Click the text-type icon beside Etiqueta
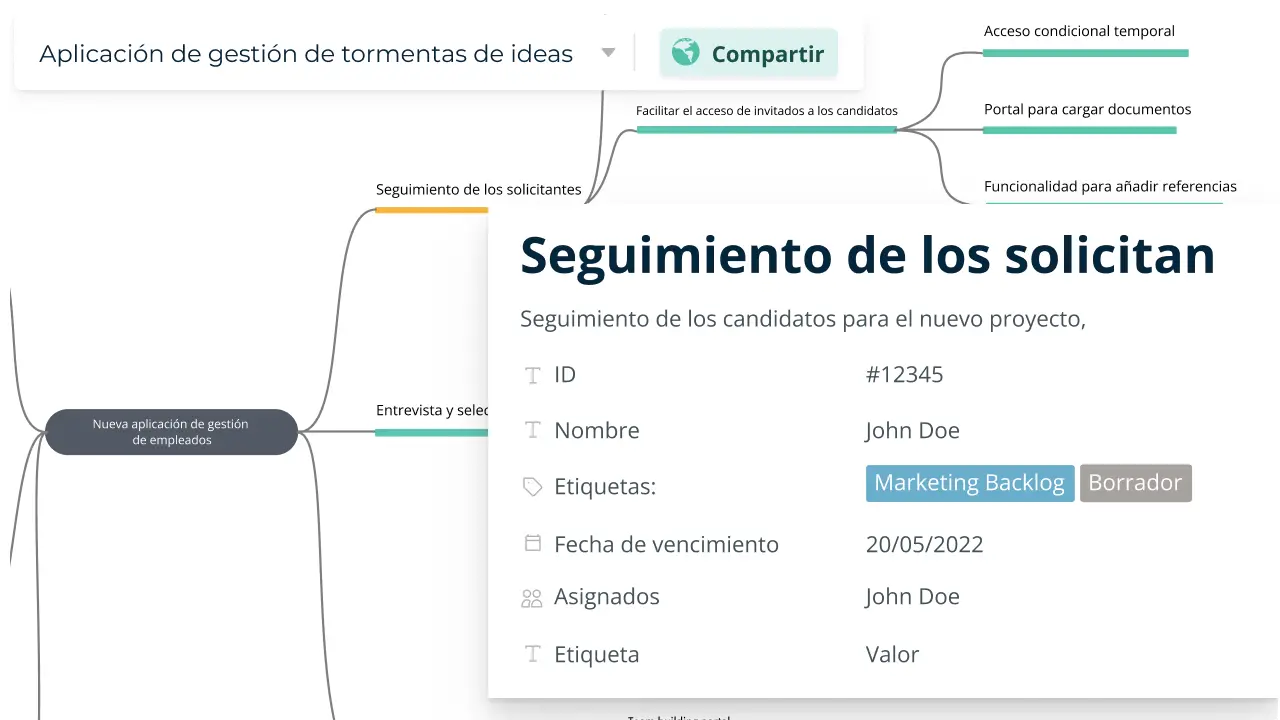 tap(533, 654)
